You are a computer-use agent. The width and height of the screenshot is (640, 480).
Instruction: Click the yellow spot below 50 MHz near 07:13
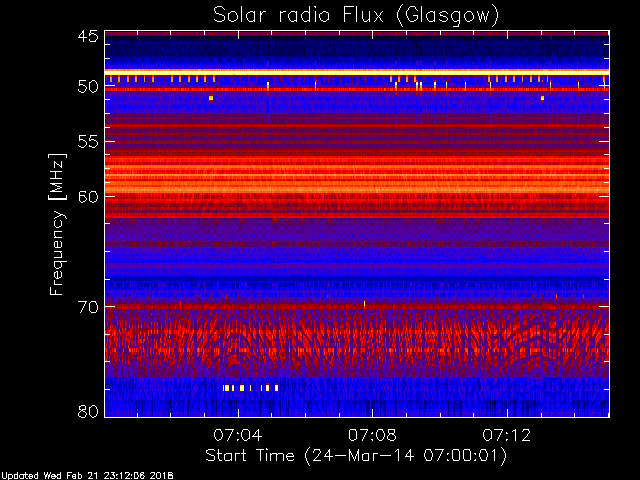coord(542,98)
